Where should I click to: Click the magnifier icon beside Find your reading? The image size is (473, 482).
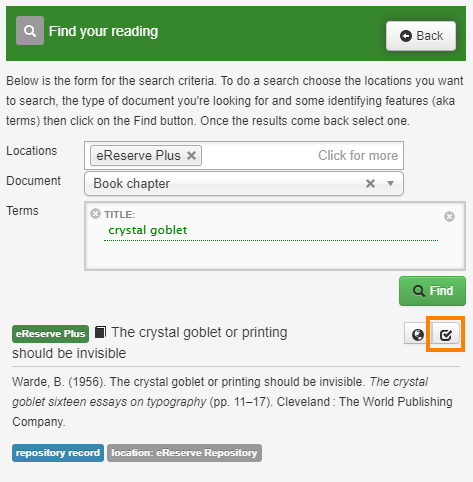(30, 31)
